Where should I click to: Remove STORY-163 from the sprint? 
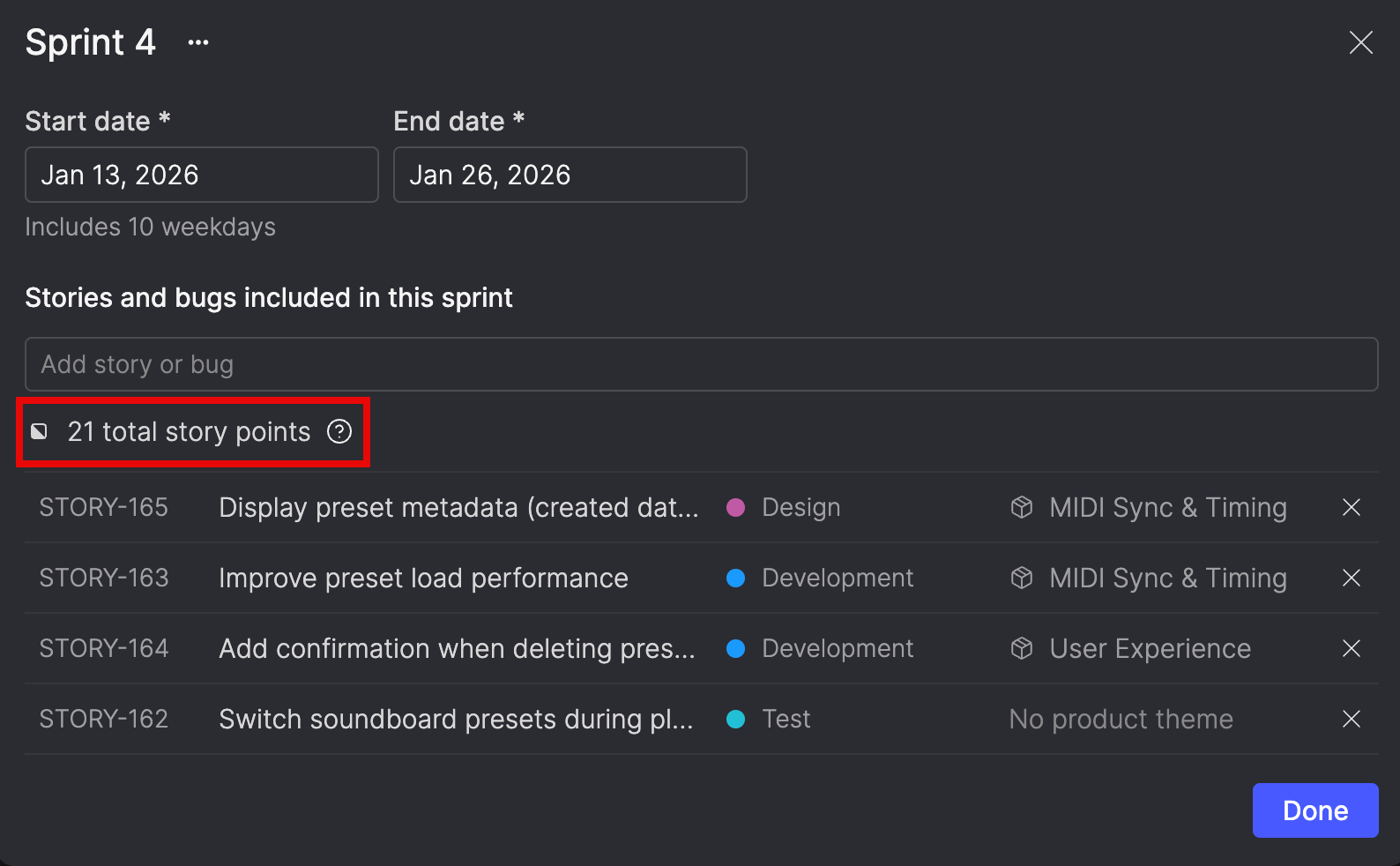point(1351,578)
